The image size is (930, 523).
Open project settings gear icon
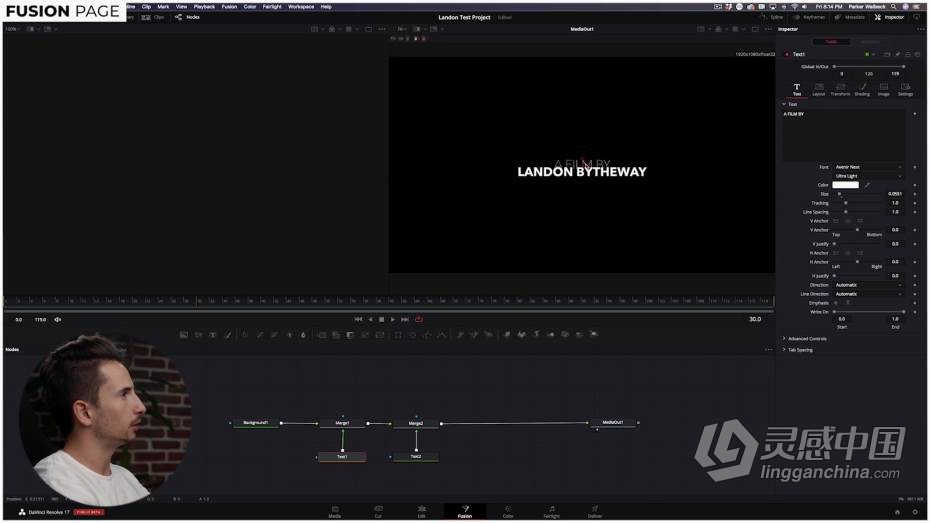click(x=915, y=512)
